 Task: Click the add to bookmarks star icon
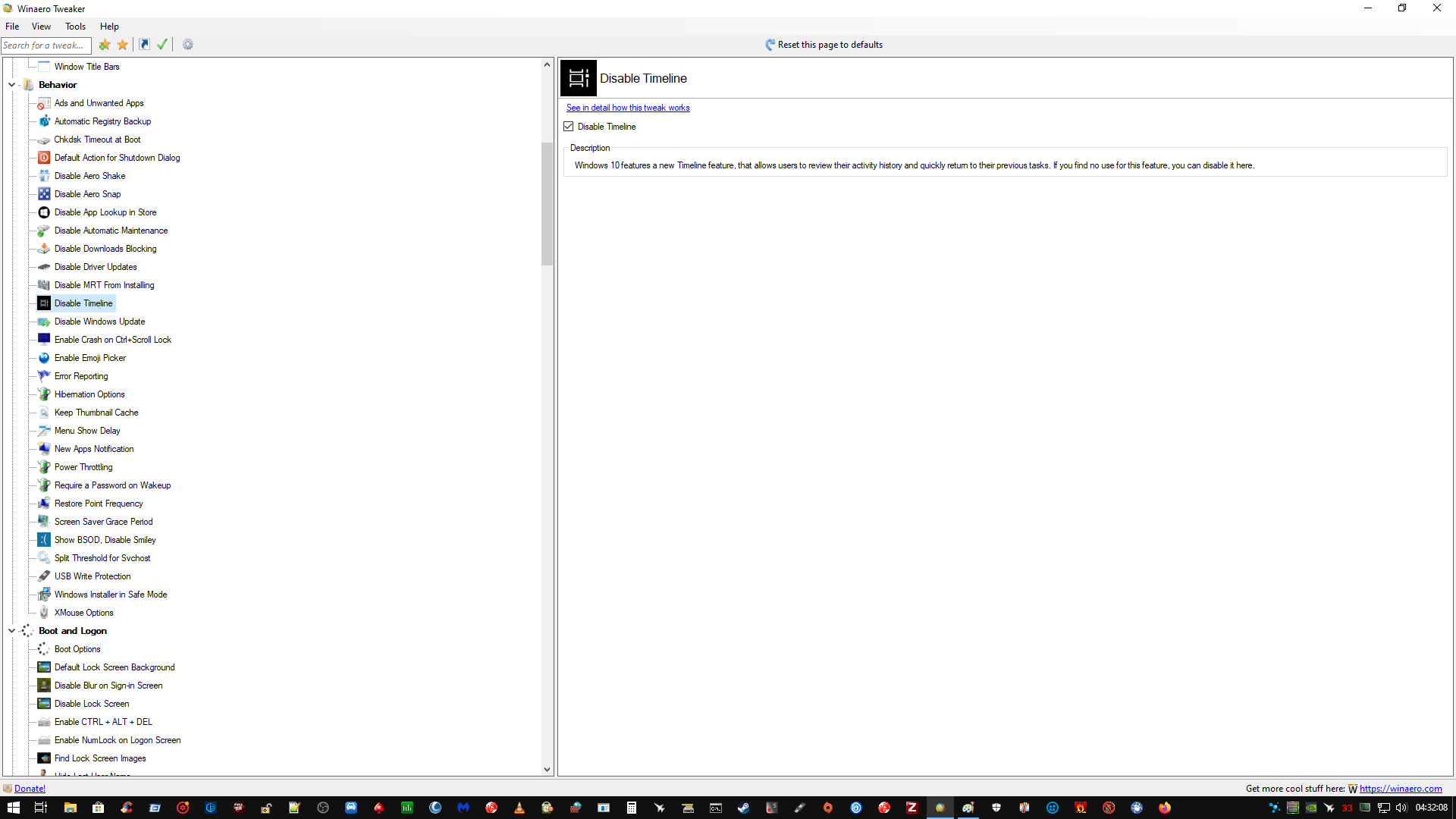[x=105, y=45]
